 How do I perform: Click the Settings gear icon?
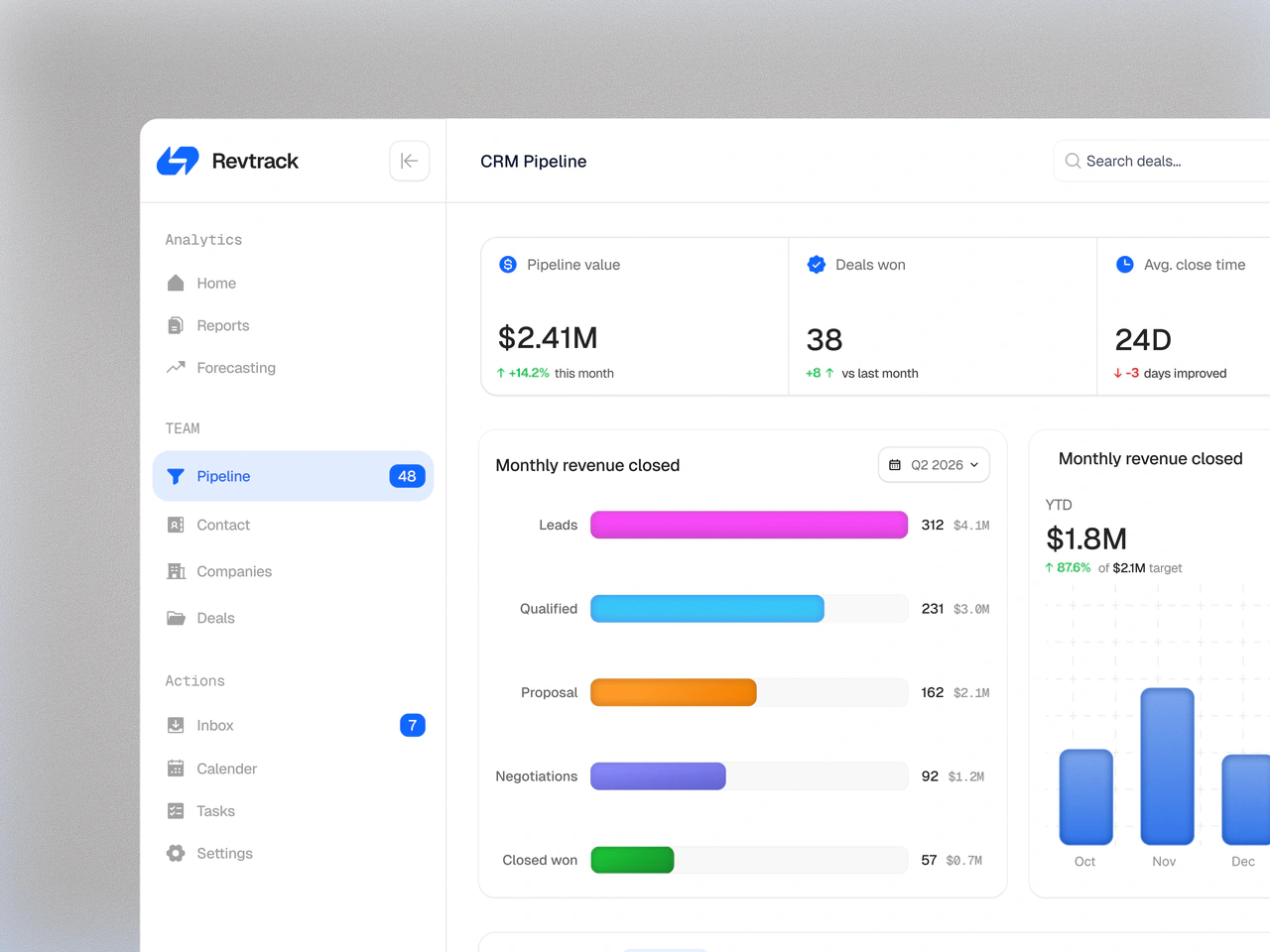coord(176,853)
